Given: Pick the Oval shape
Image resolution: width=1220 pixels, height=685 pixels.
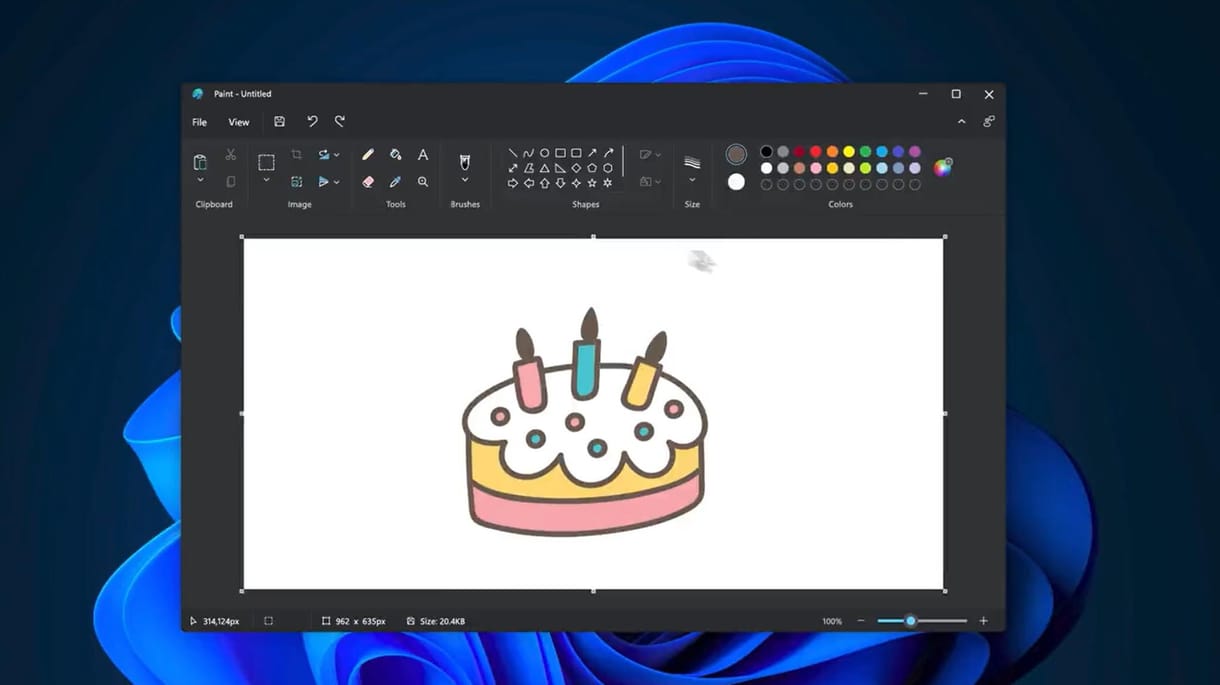Looking at the screenshot, I should pyautogui.click(x=545, y=153).
